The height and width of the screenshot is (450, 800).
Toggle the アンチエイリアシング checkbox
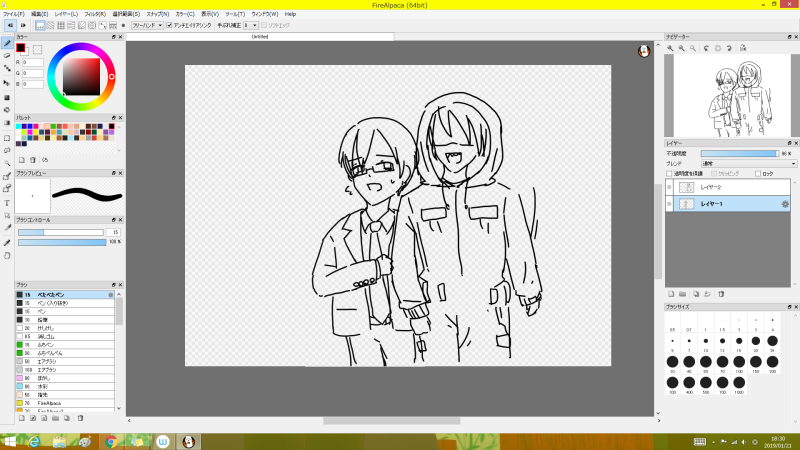click(169, 25)
